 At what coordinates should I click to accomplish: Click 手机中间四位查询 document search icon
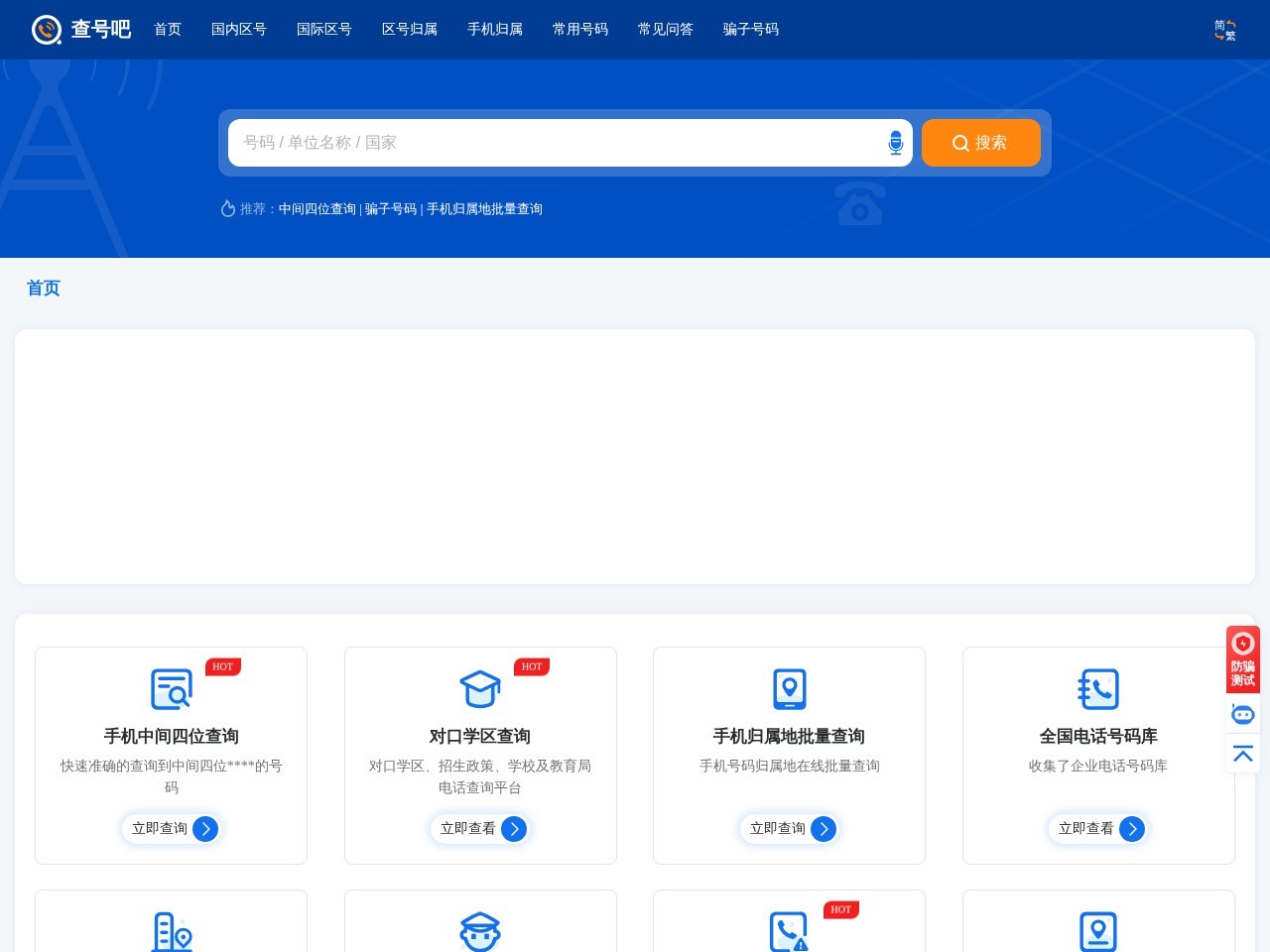pyautogui.click(x=172, y=689)
